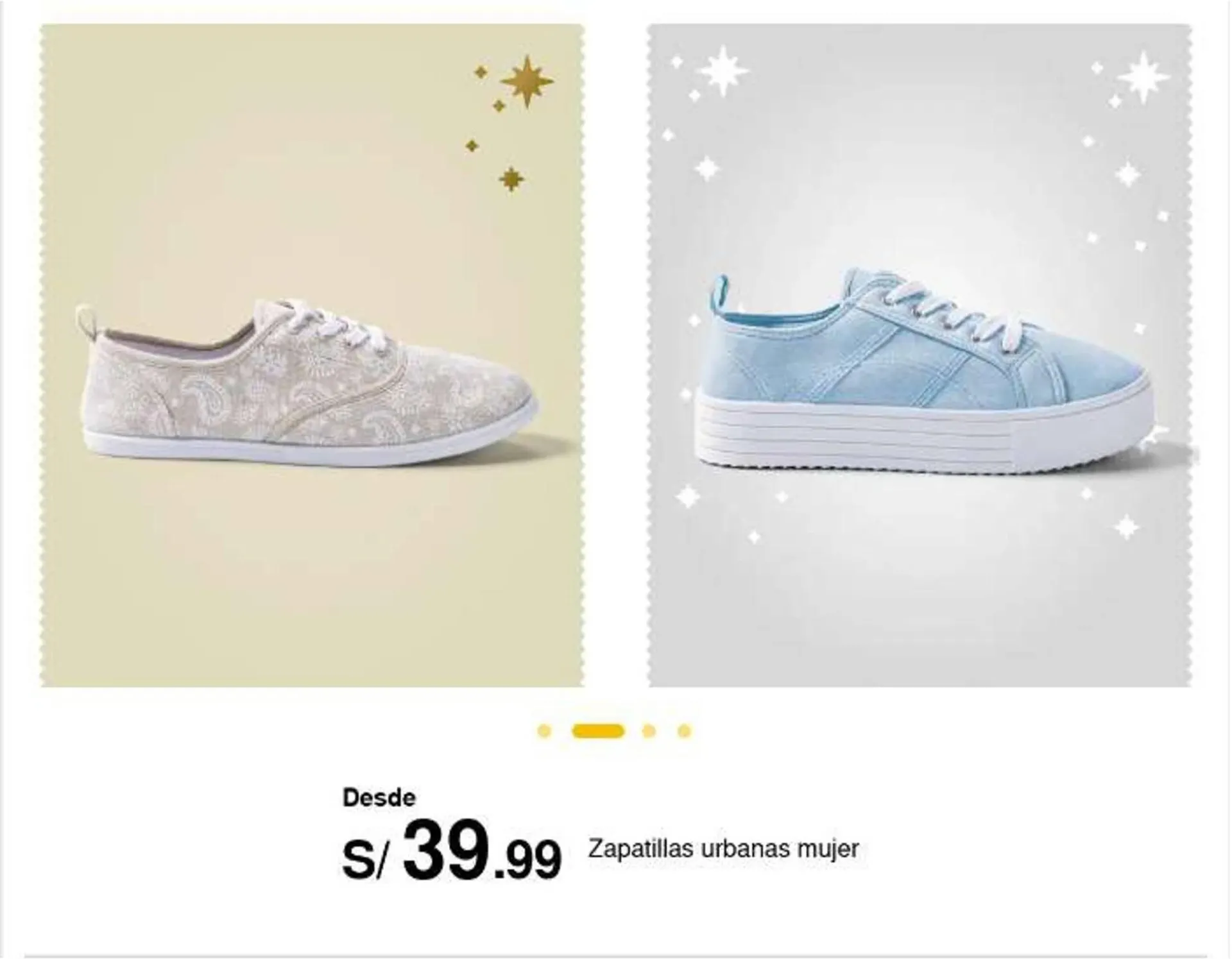Viewport: 1232px width, 959px height.
Task: Go to the first carousel dot
Action: (x=544, y=731)
